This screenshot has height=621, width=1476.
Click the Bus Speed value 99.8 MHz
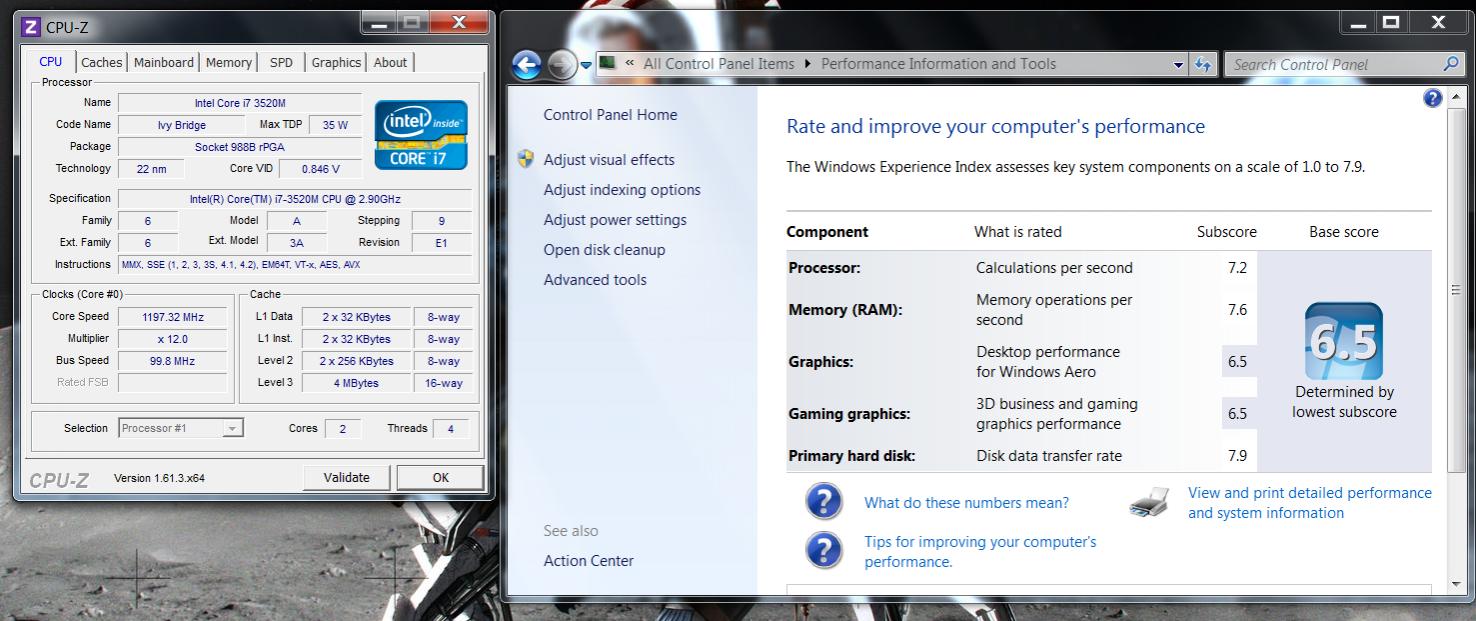(x=173, y=360)
